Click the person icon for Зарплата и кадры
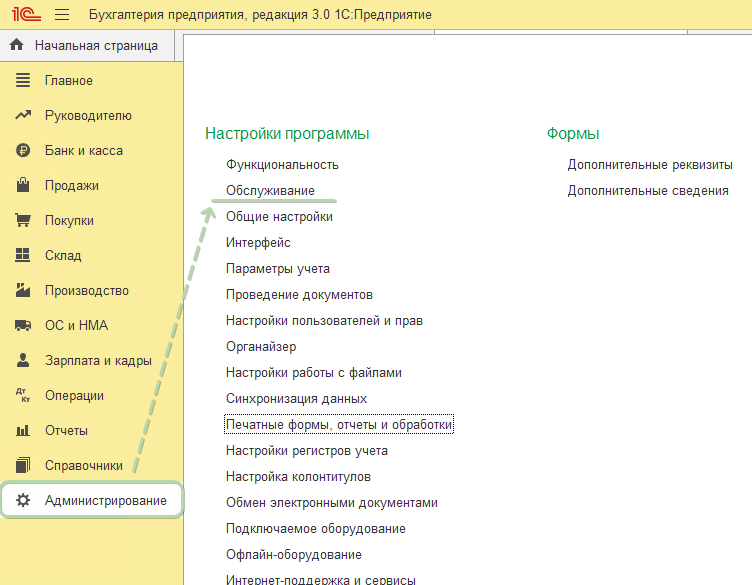 23,360
